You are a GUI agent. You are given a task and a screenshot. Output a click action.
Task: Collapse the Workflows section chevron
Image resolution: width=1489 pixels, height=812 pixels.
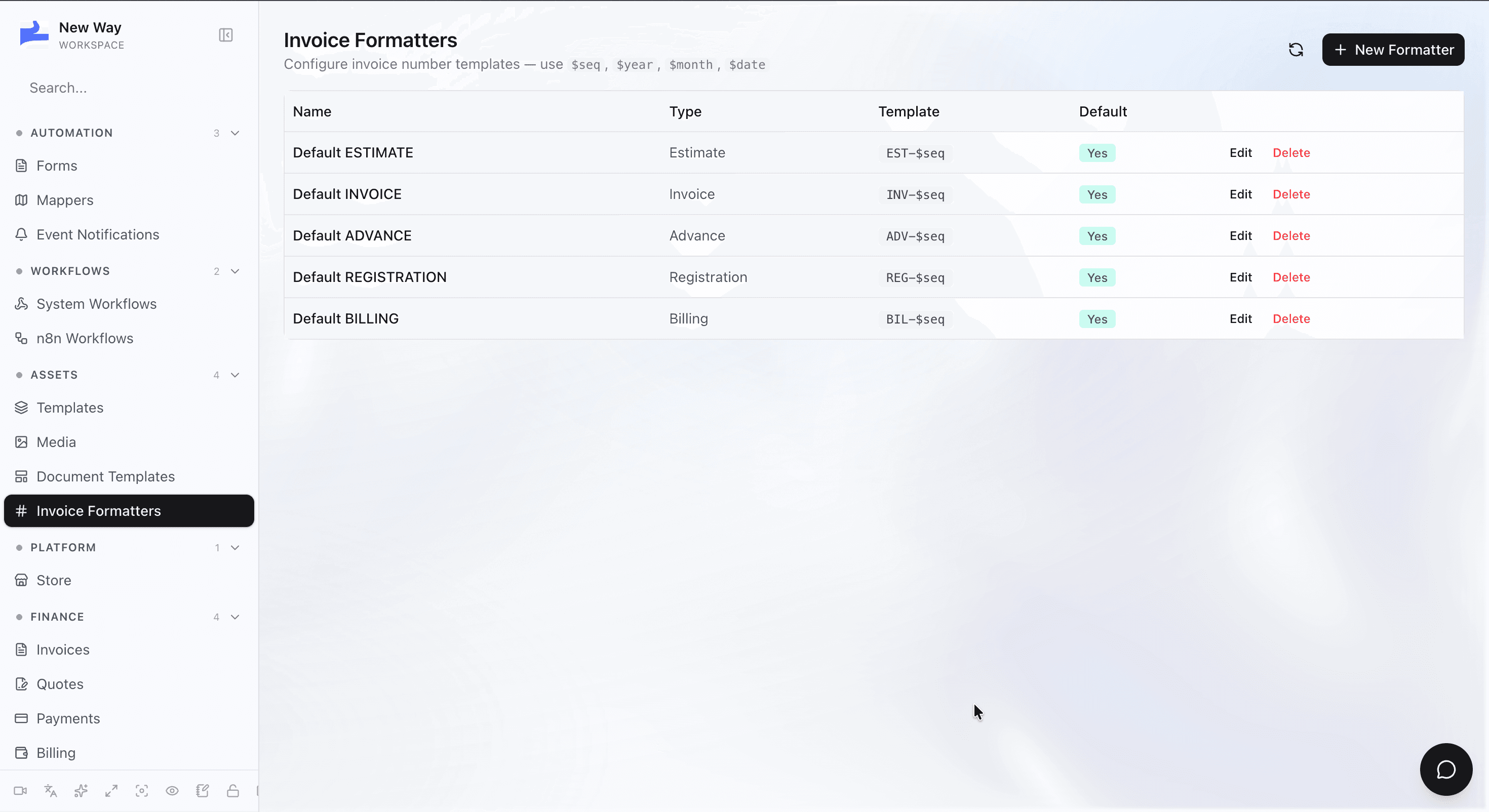(234, 271)
